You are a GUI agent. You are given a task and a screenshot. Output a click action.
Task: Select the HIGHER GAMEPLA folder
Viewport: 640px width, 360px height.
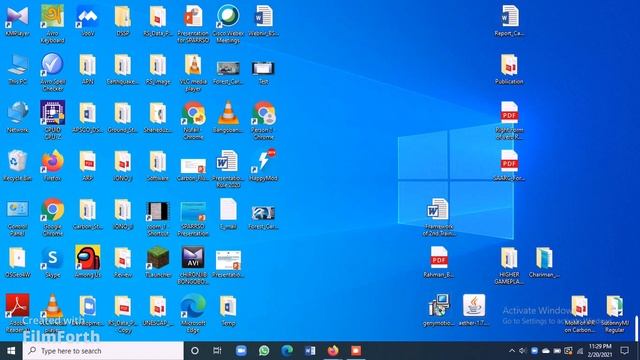[509, 265]
